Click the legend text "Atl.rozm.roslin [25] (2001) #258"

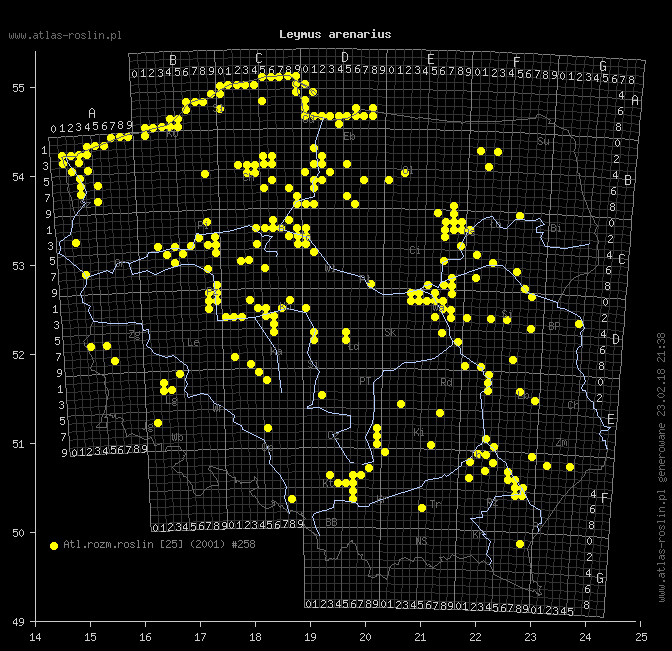point(159,544)
